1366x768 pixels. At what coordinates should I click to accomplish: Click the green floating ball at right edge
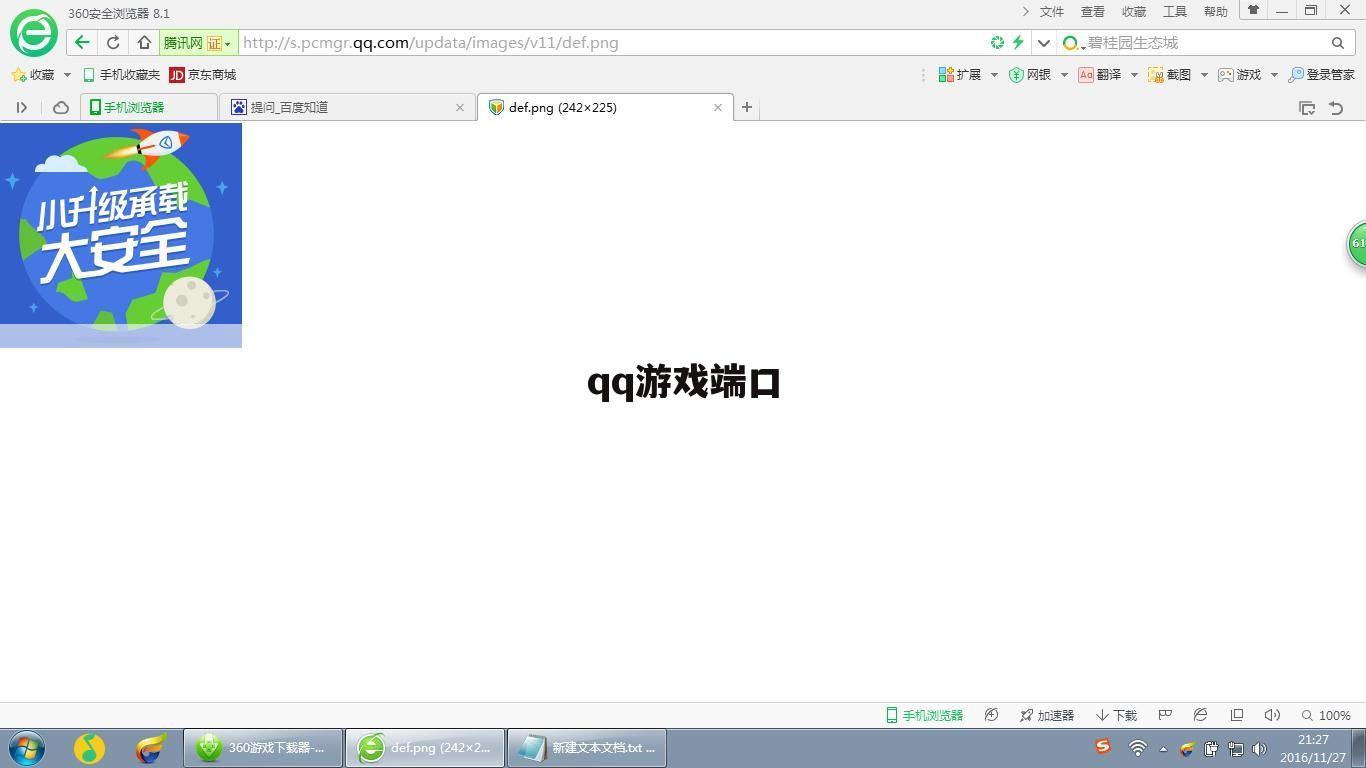(1357, 243)
